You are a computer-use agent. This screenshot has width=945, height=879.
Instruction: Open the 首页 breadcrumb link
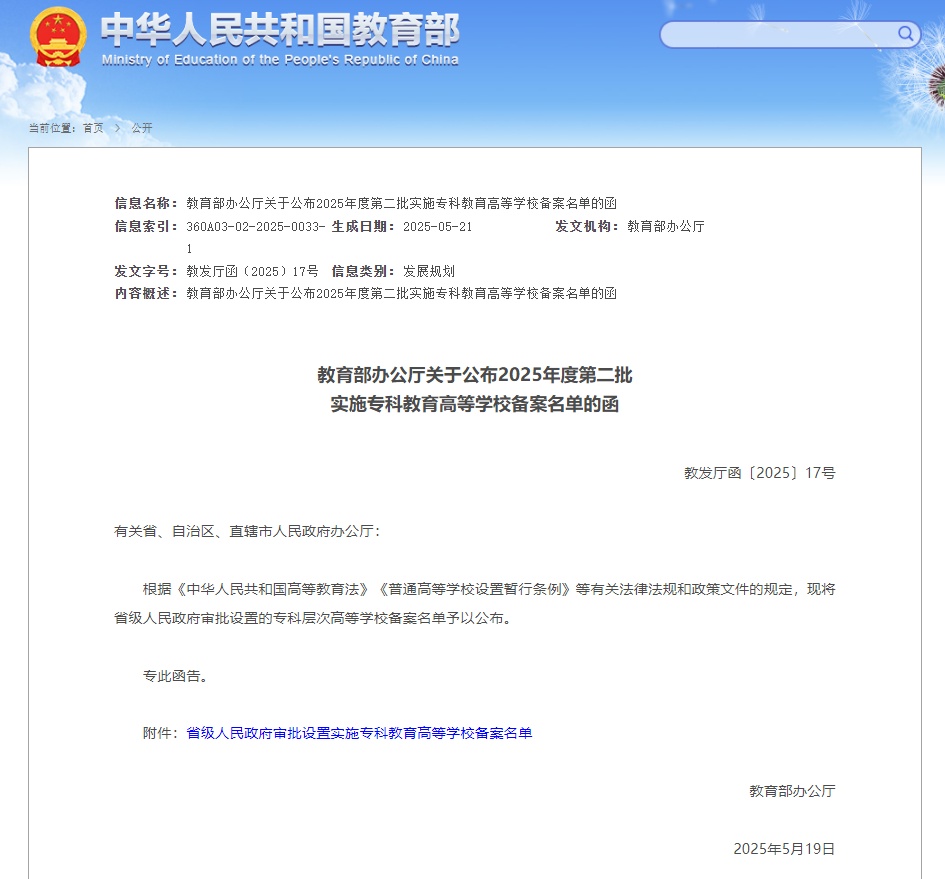[91, 128]
